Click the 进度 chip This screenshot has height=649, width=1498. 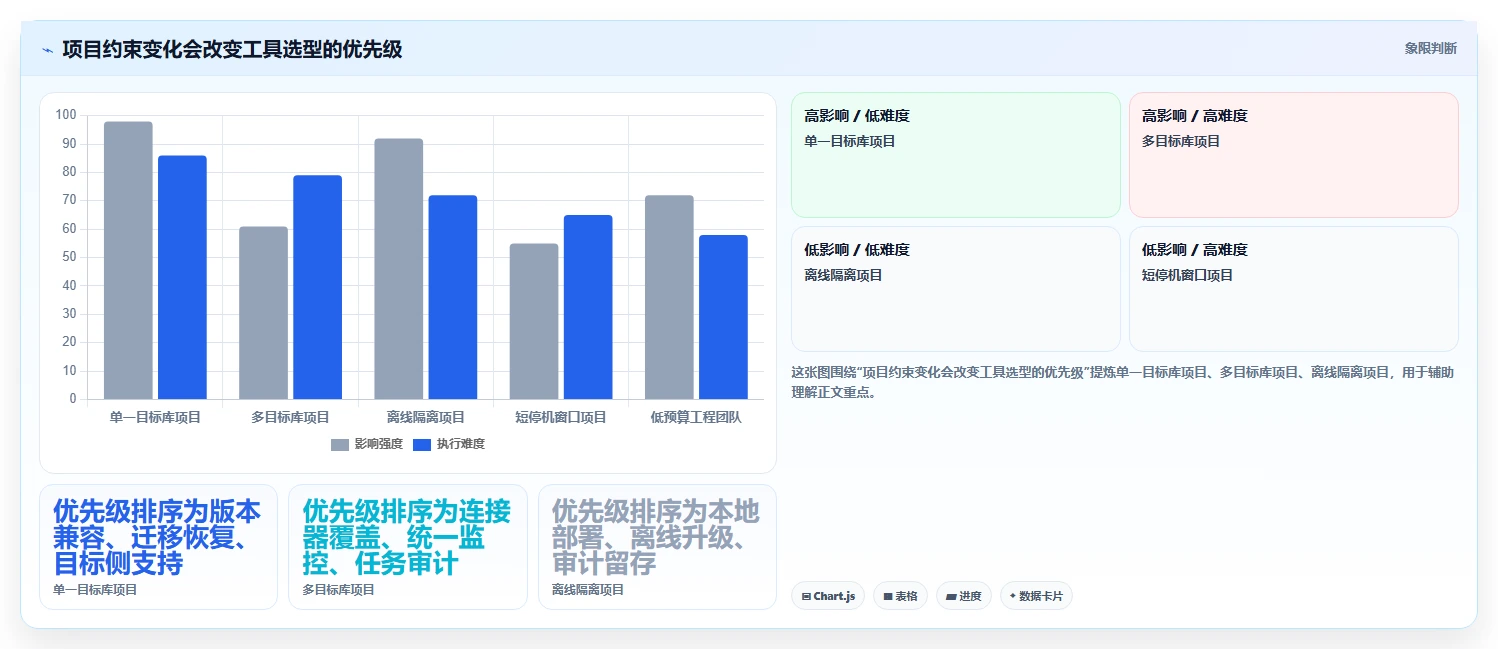[964, 596]
